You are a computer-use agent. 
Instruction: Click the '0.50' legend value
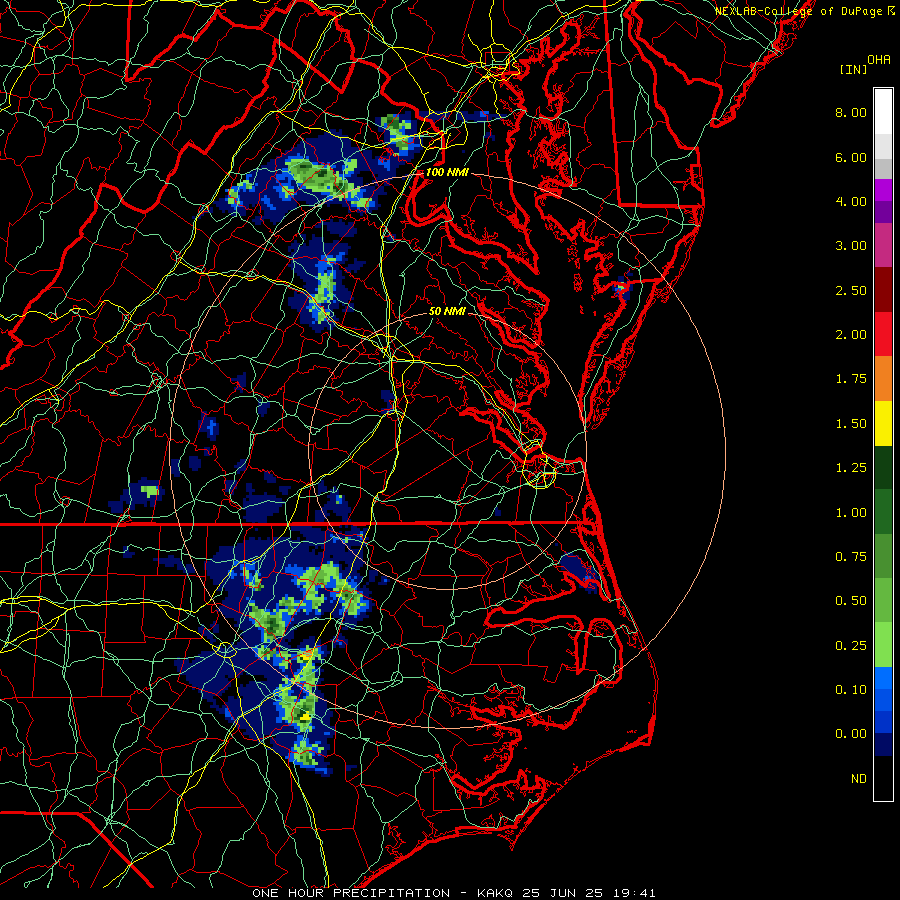tap(851, 601)
